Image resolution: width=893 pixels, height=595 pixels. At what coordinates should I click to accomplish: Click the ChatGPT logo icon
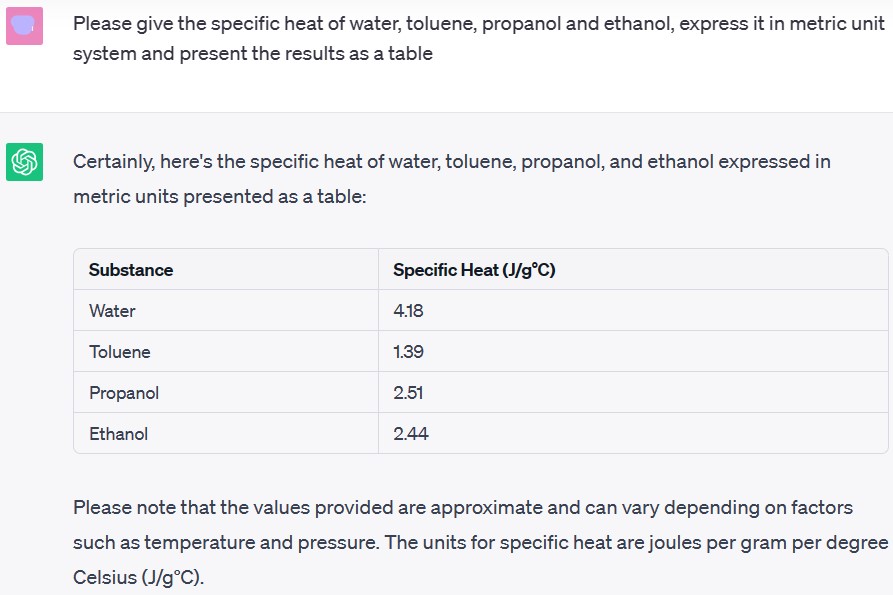click(x=24, y=162)
